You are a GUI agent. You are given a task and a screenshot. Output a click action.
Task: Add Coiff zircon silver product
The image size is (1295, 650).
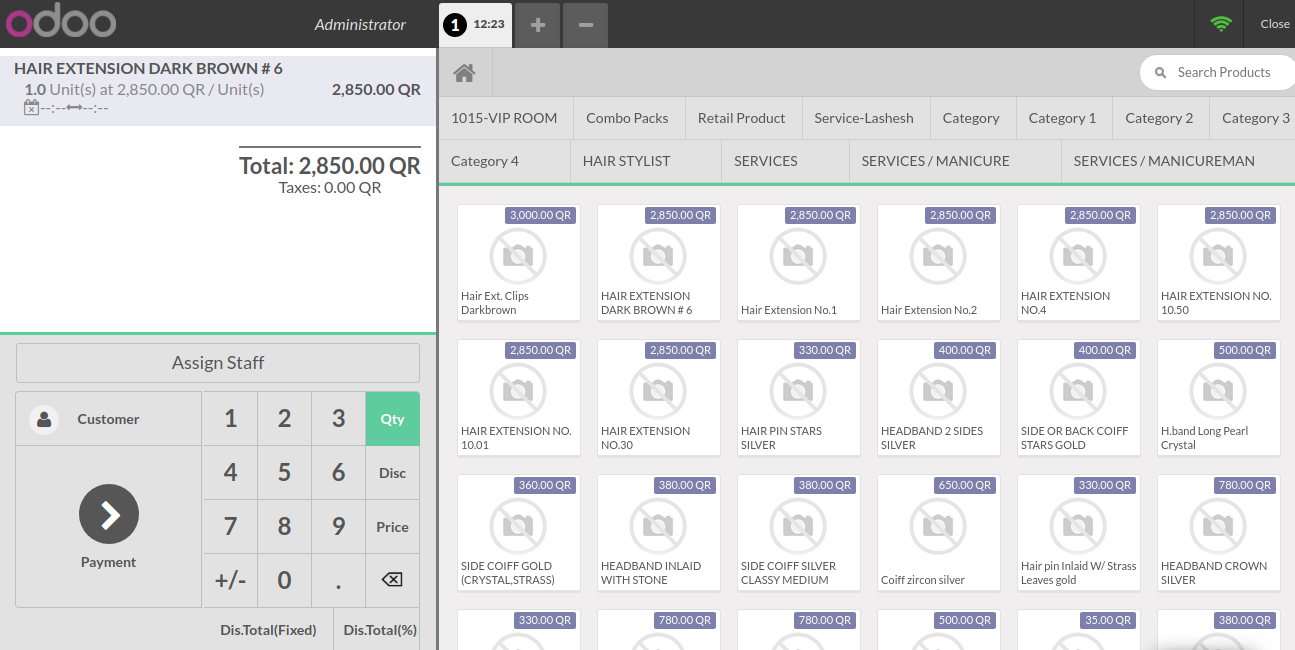click(x=939, y=533)
